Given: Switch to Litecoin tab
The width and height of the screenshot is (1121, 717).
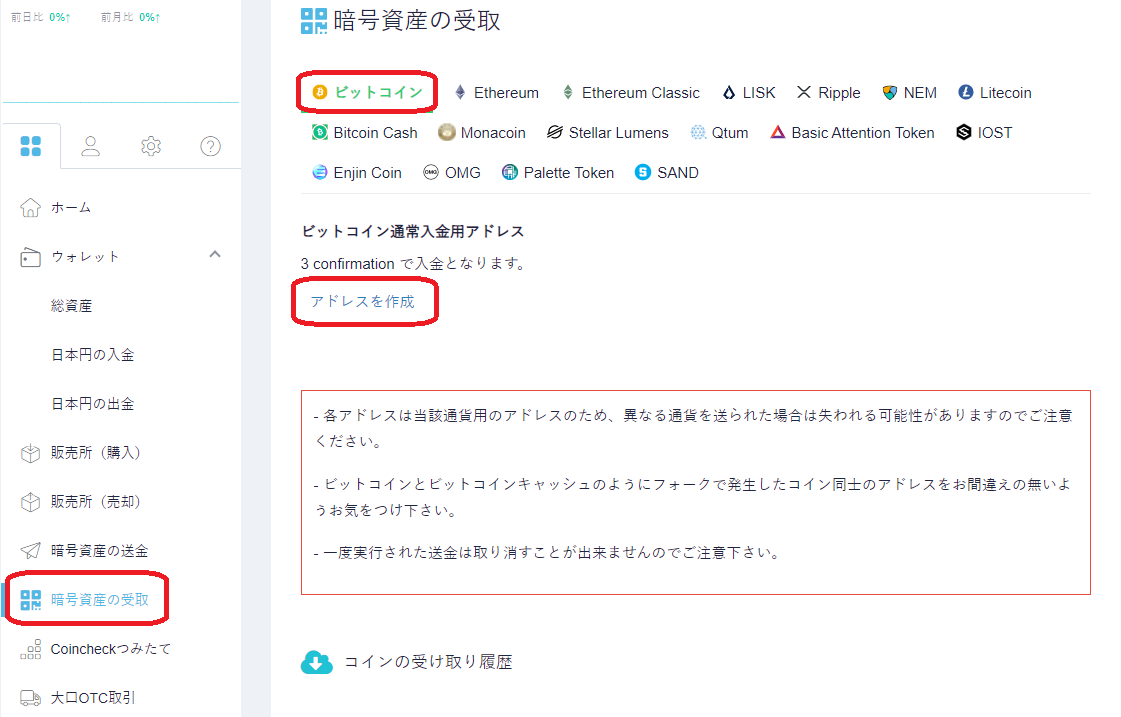Looking at the screenshot, I should [995, 93].
